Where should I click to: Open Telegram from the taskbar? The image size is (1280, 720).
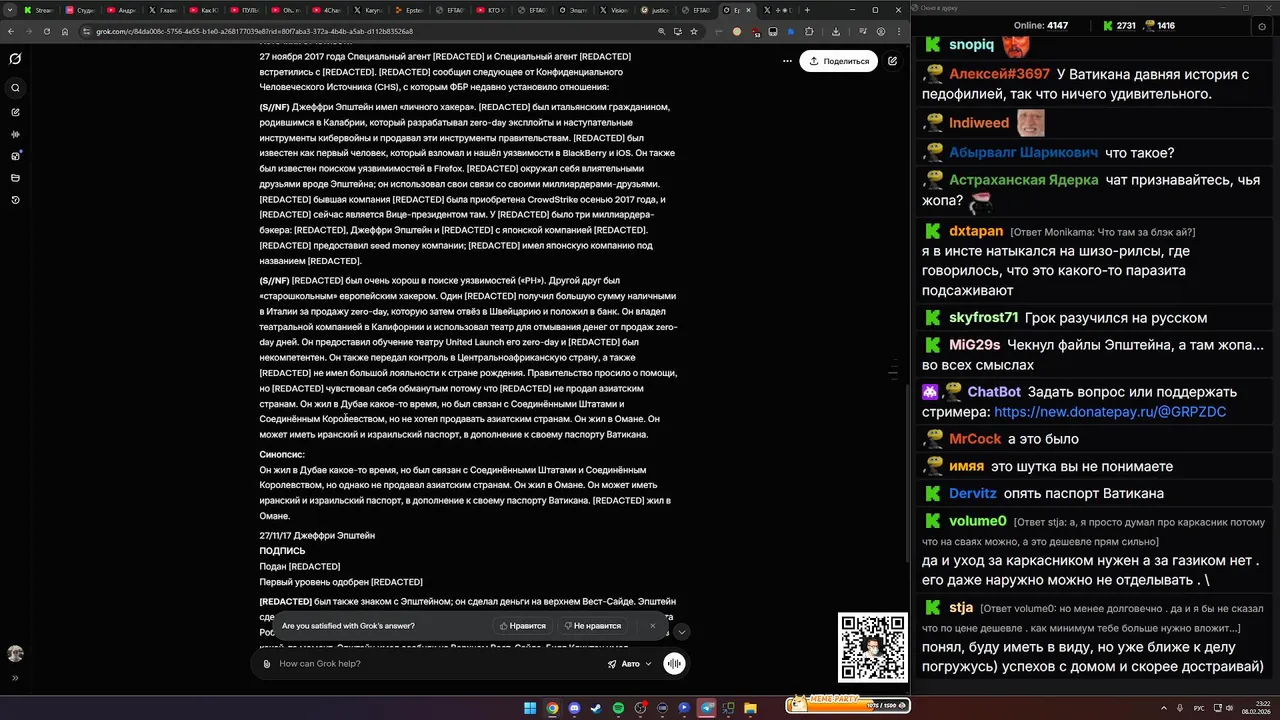pyautogui.click(x=706, y=708)
